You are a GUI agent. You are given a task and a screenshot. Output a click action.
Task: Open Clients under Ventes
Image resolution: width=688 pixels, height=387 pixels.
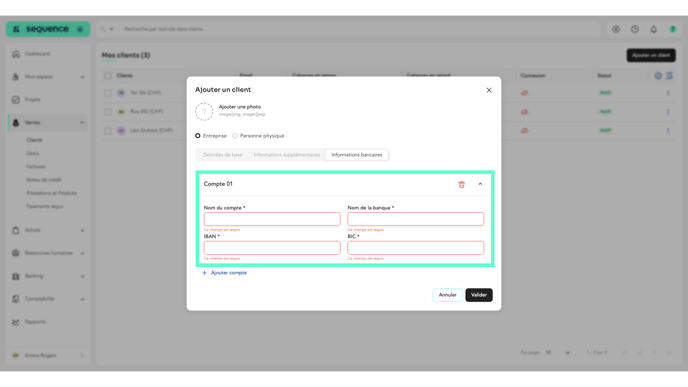point(34,140)
